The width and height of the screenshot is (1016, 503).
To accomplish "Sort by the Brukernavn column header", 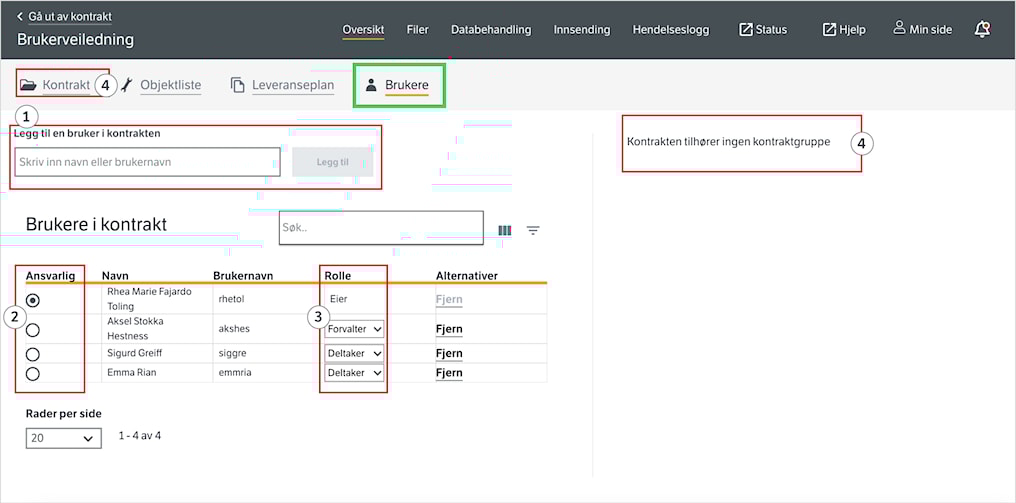I will pos(243,275).
